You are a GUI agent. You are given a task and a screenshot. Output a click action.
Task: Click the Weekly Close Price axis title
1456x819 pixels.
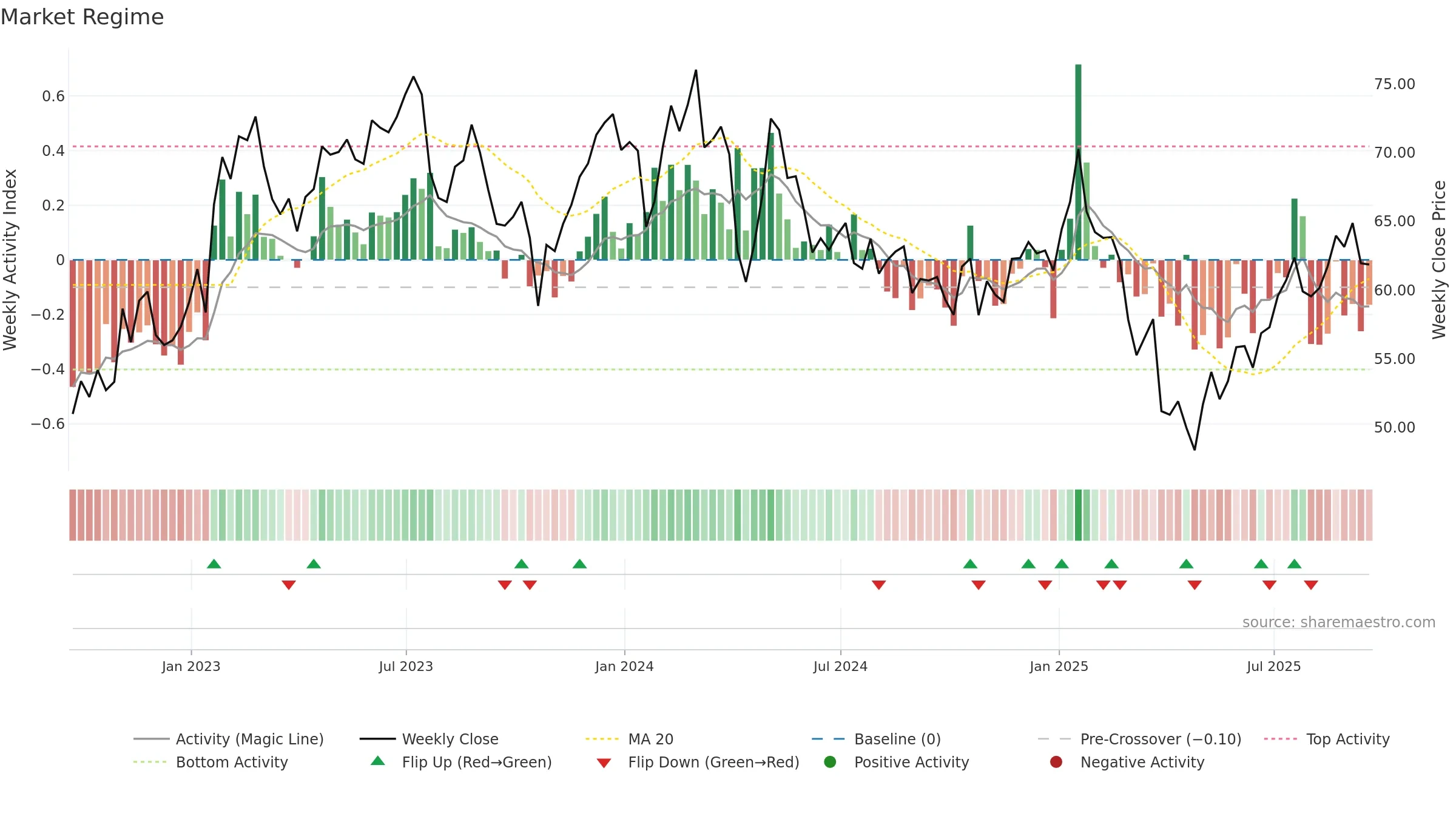(x=1439, y=260)
